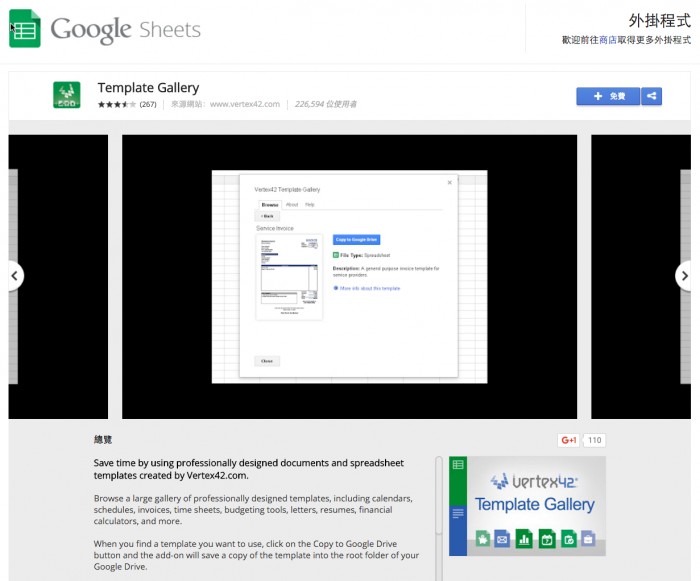
Task: Click the Template Gallery title text
Action: click(x=148, y=88)
